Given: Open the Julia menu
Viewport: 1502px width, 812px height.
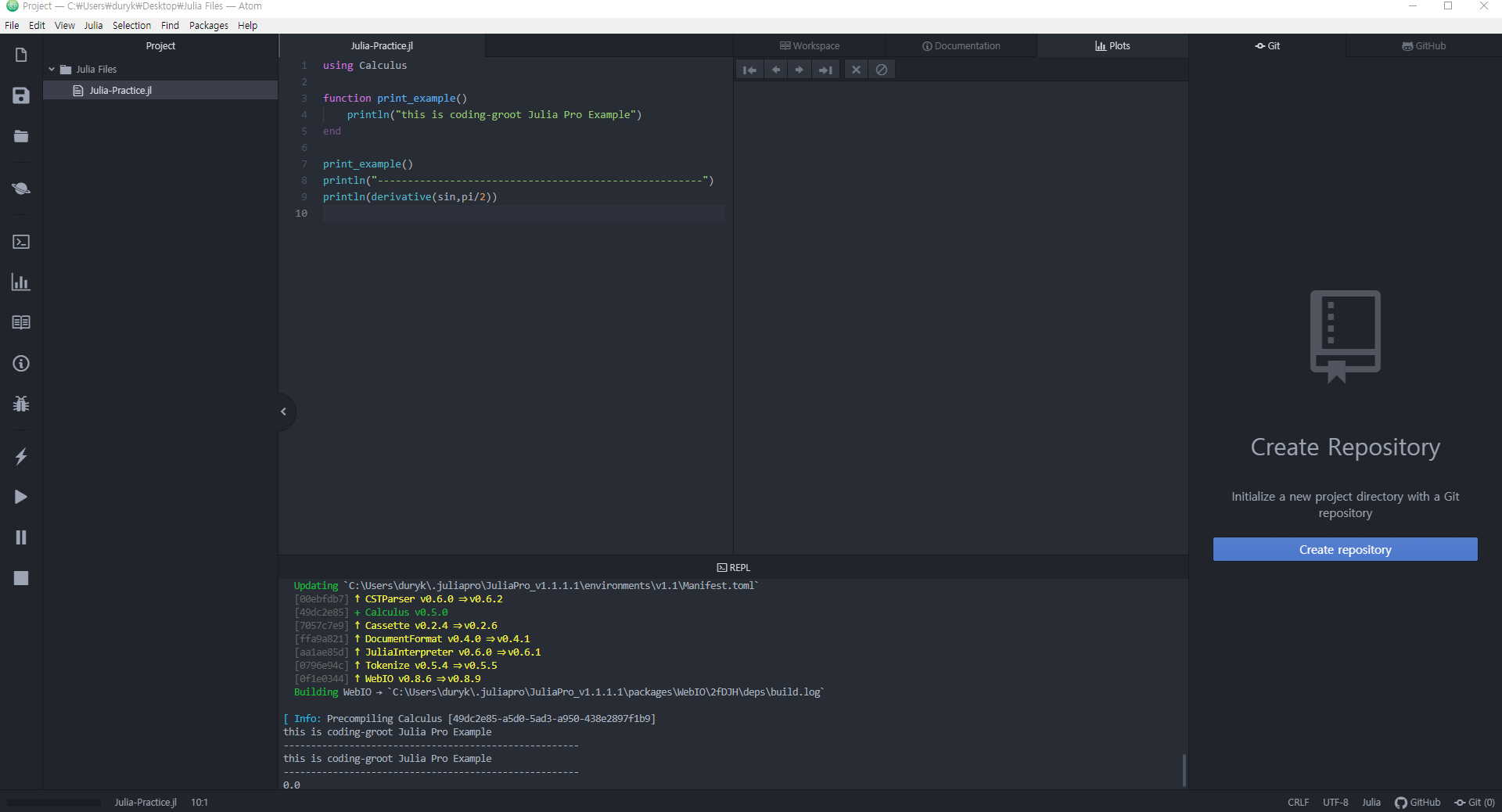Looking at the screenshot, I should [x=94, y=25].
